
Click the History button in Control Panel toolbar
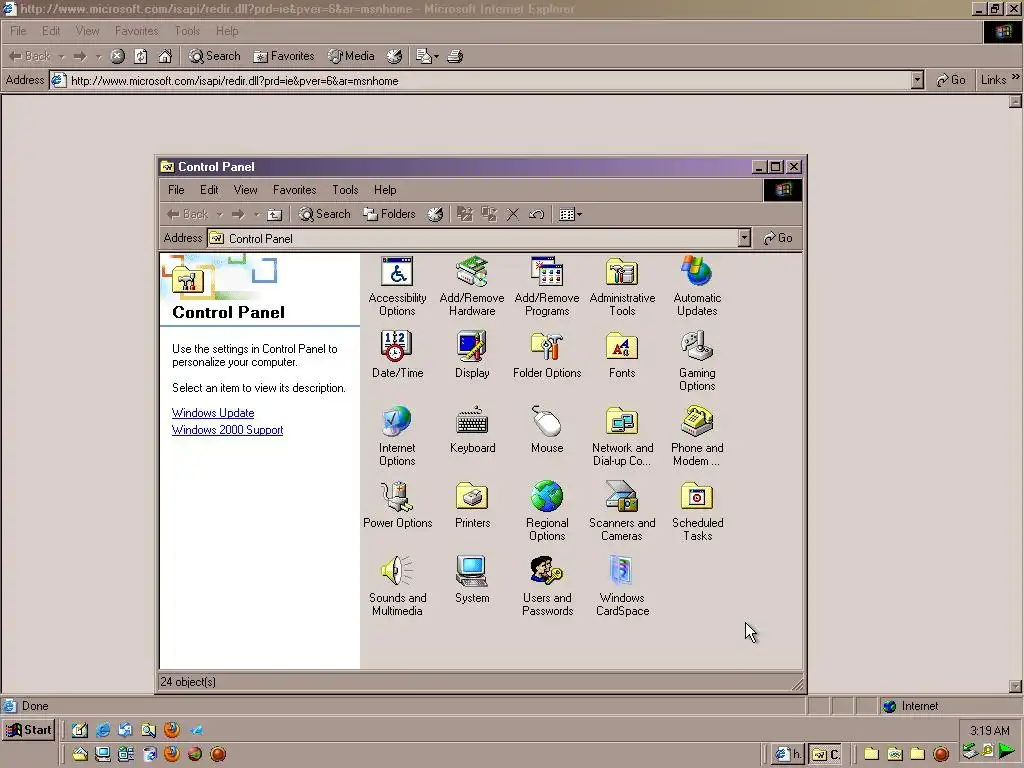pyautogui.click(x=435, y=214)
